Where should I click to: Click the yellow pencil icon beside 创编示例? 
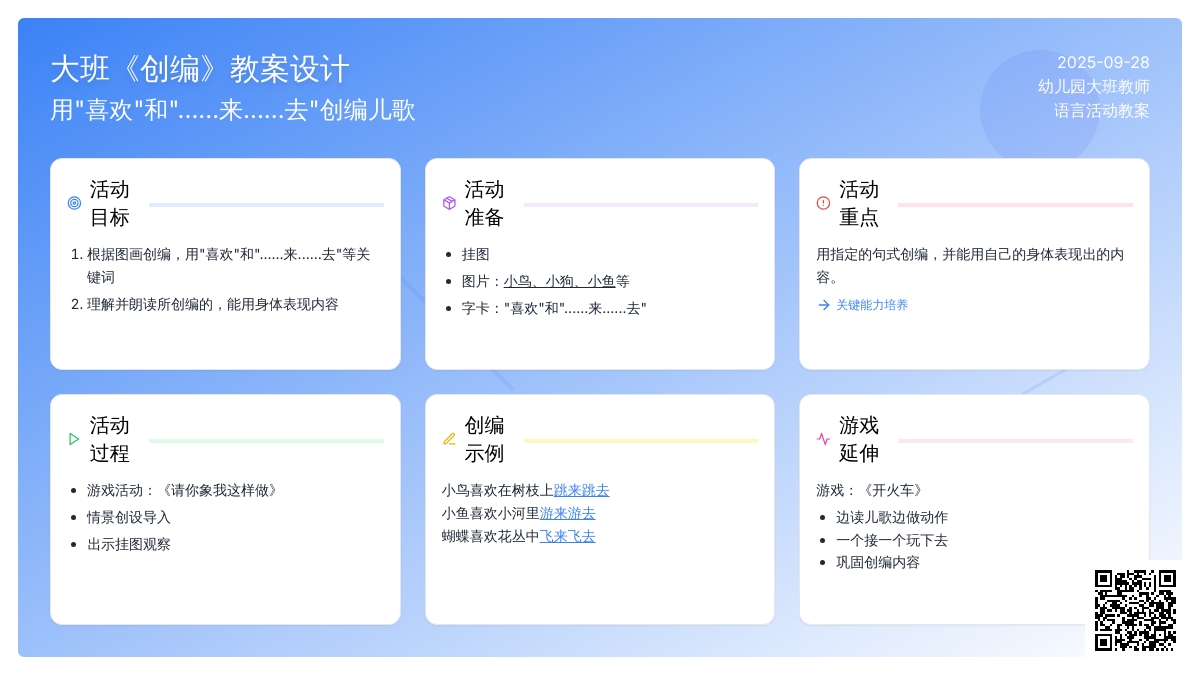[x=449, y=439]
